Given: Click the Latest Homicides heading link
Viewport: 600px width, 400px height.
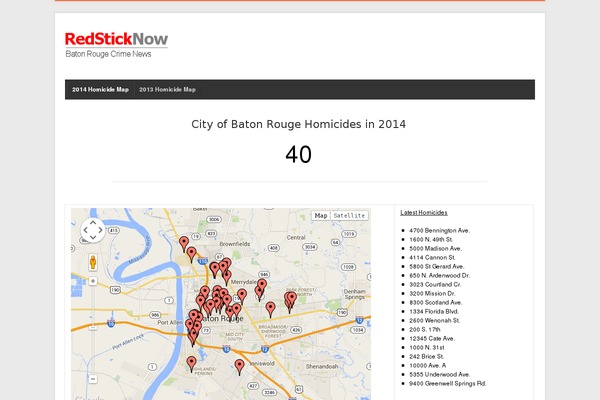Looking at the screenshot, I should tap(424, 212).
